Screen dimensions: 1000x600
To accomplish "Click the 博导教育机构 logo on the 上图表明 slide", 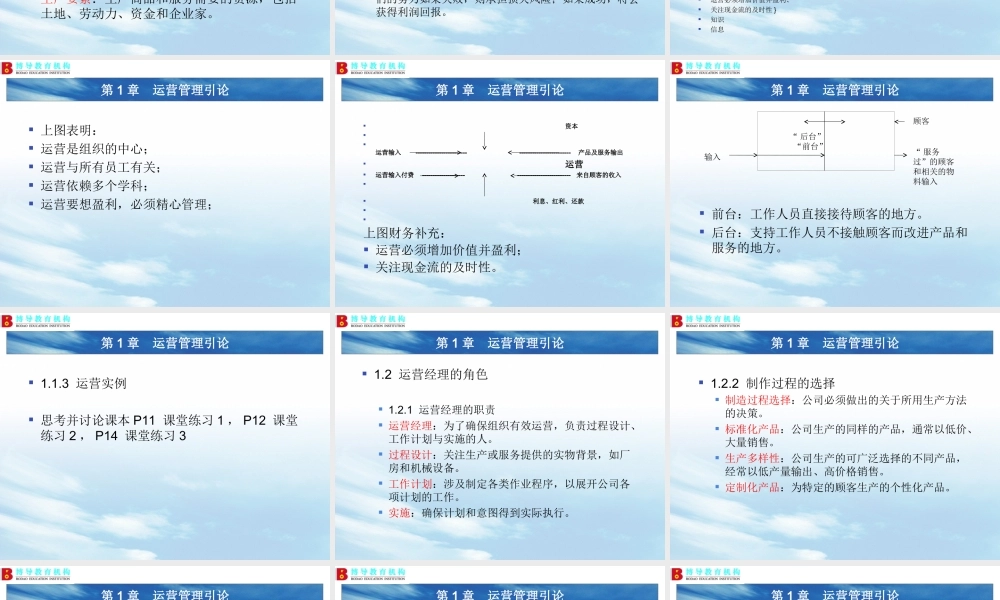I will (x=36, y=68).
